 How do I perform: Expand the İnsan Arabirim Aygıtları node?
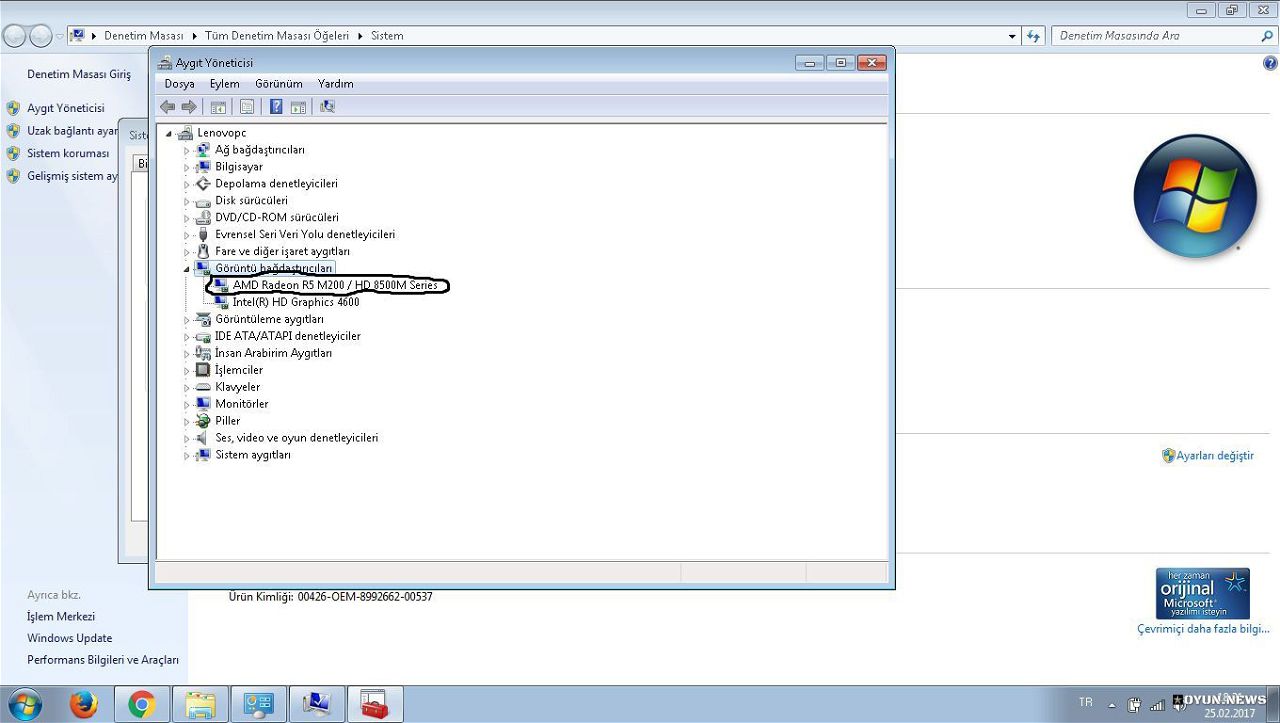(x=186, y=354)
